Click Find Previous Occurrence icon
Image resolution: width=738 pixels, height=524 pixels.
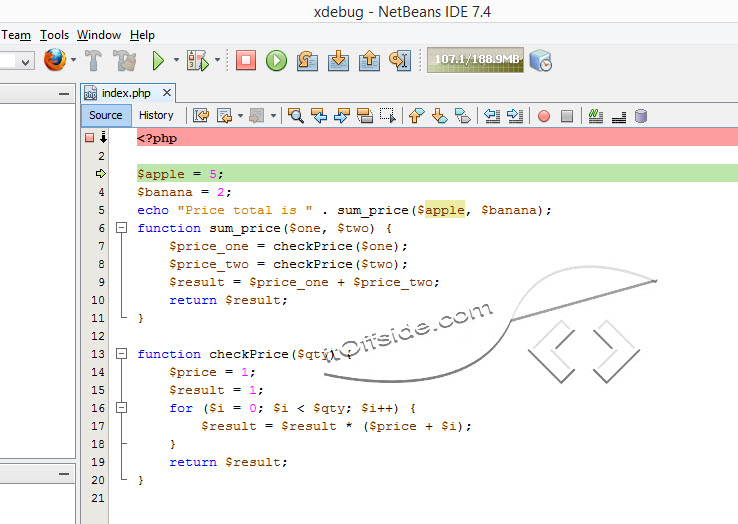pos(319,115)
